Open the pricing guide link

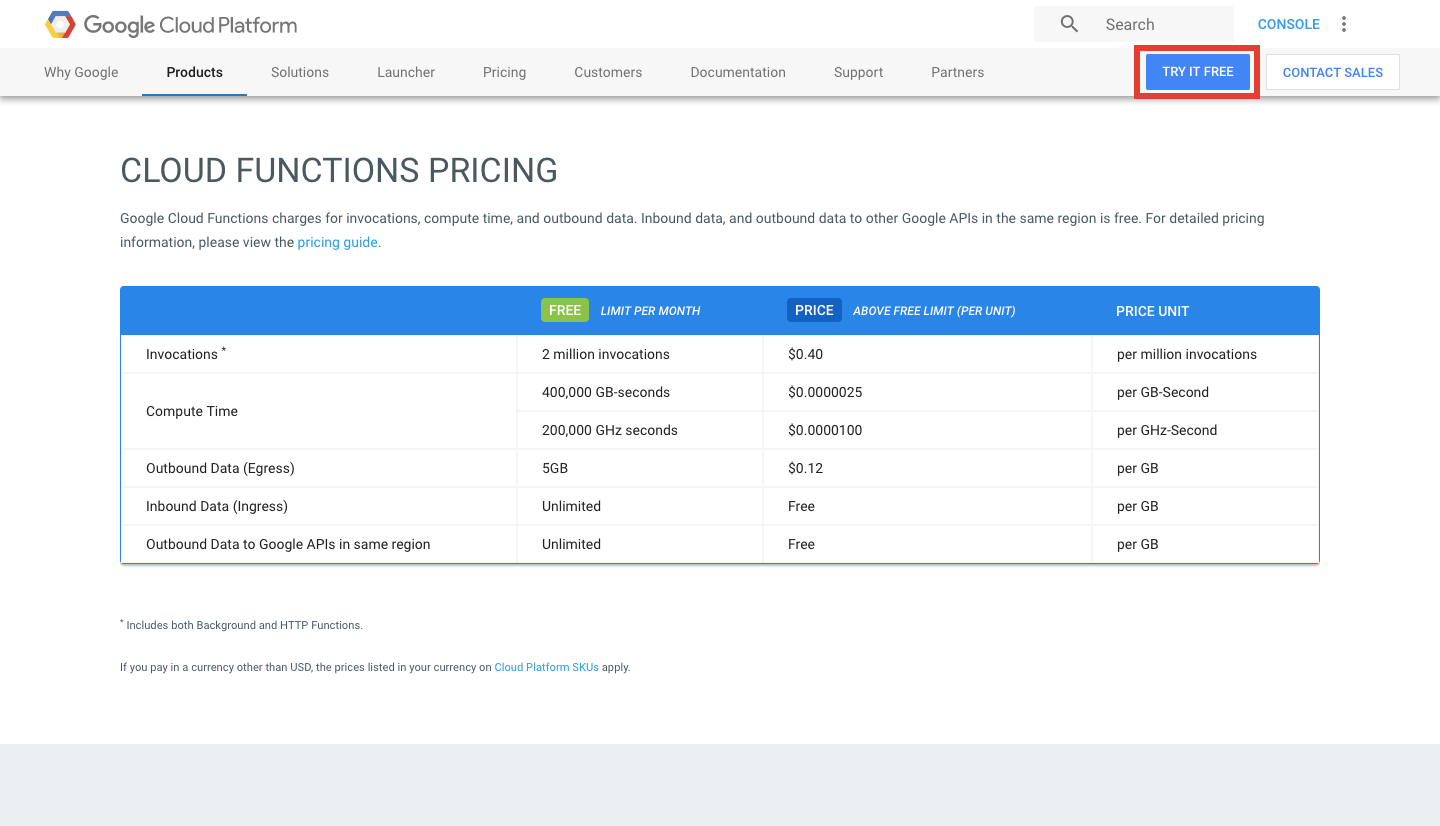click(337, 241)
